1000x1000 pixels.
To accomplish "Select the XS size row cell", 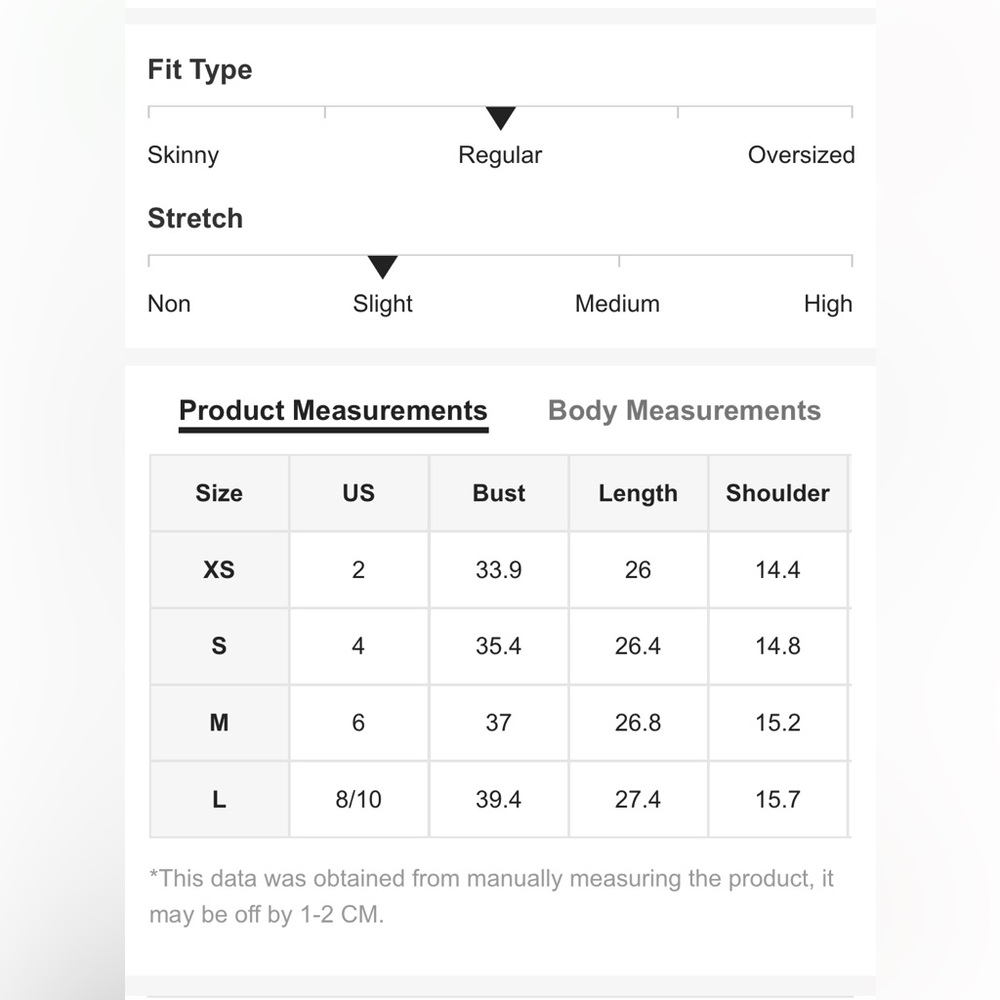I will click(219, 570).
